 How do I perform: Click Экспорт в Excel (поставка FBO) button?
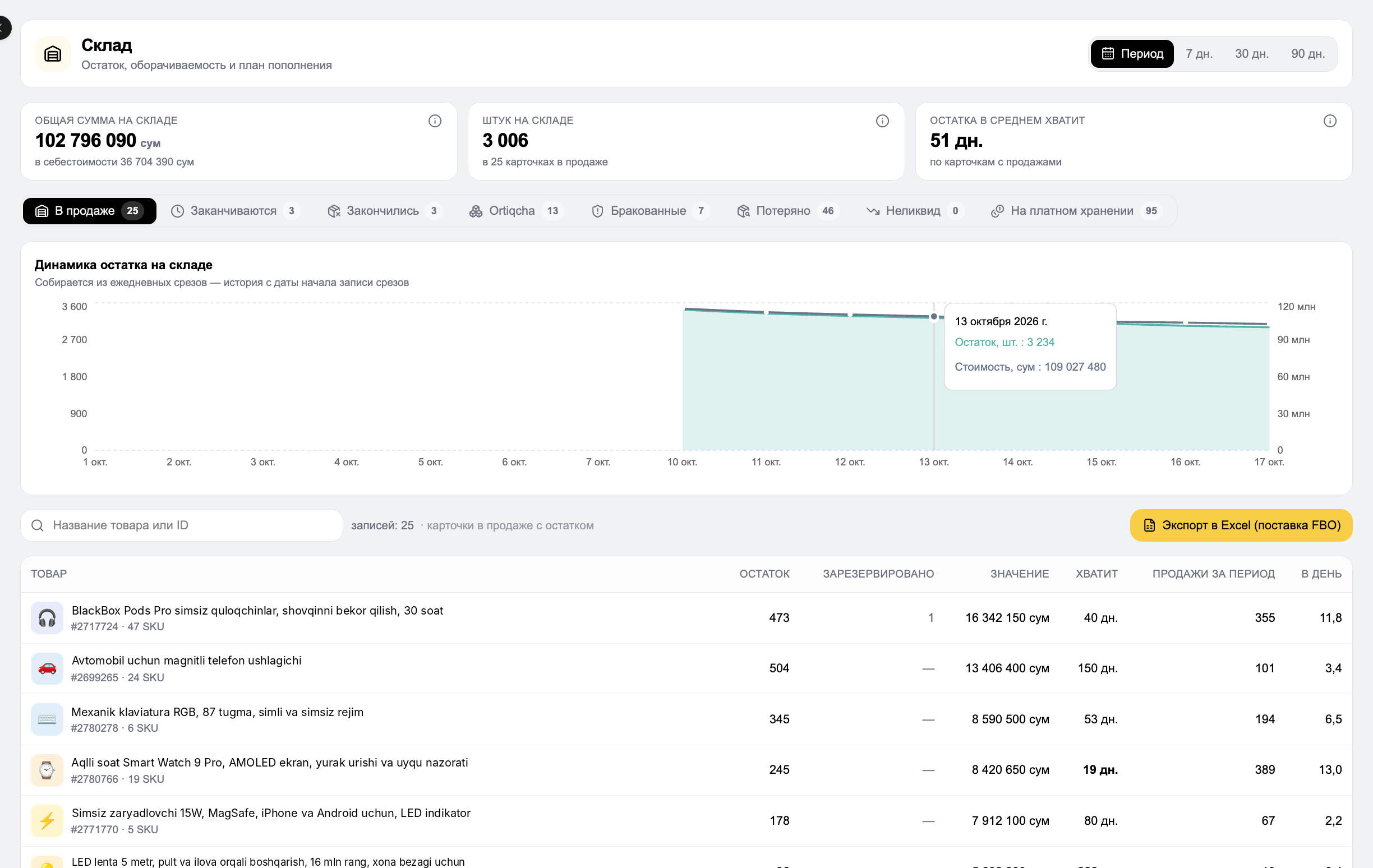pos(1241,525)
